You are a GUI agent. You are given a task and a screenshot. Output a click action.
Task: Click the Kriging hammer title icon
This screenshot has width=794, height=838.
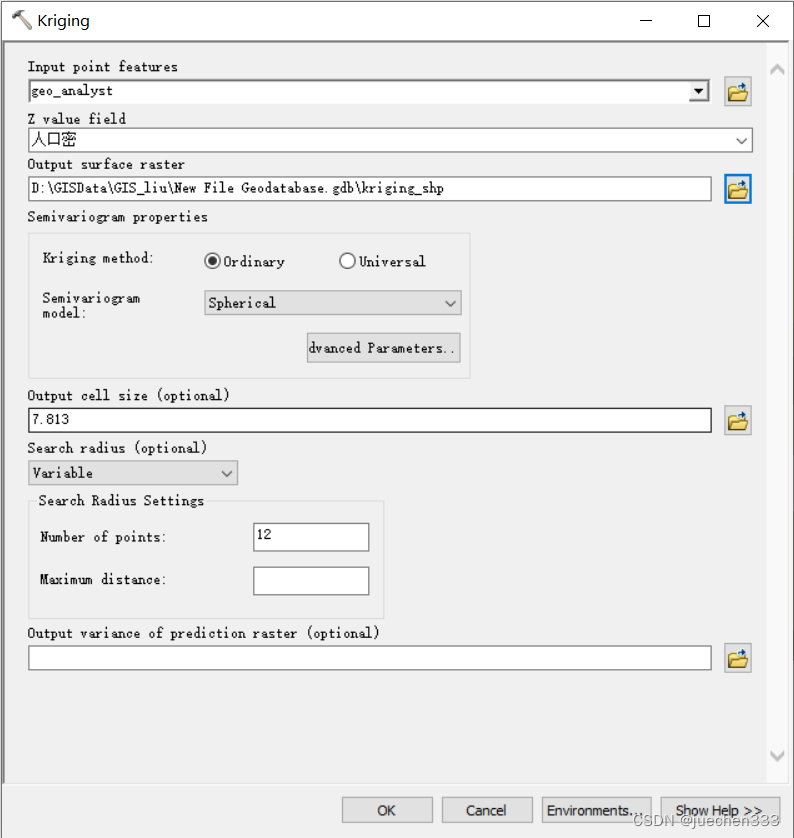coord(21,20)
